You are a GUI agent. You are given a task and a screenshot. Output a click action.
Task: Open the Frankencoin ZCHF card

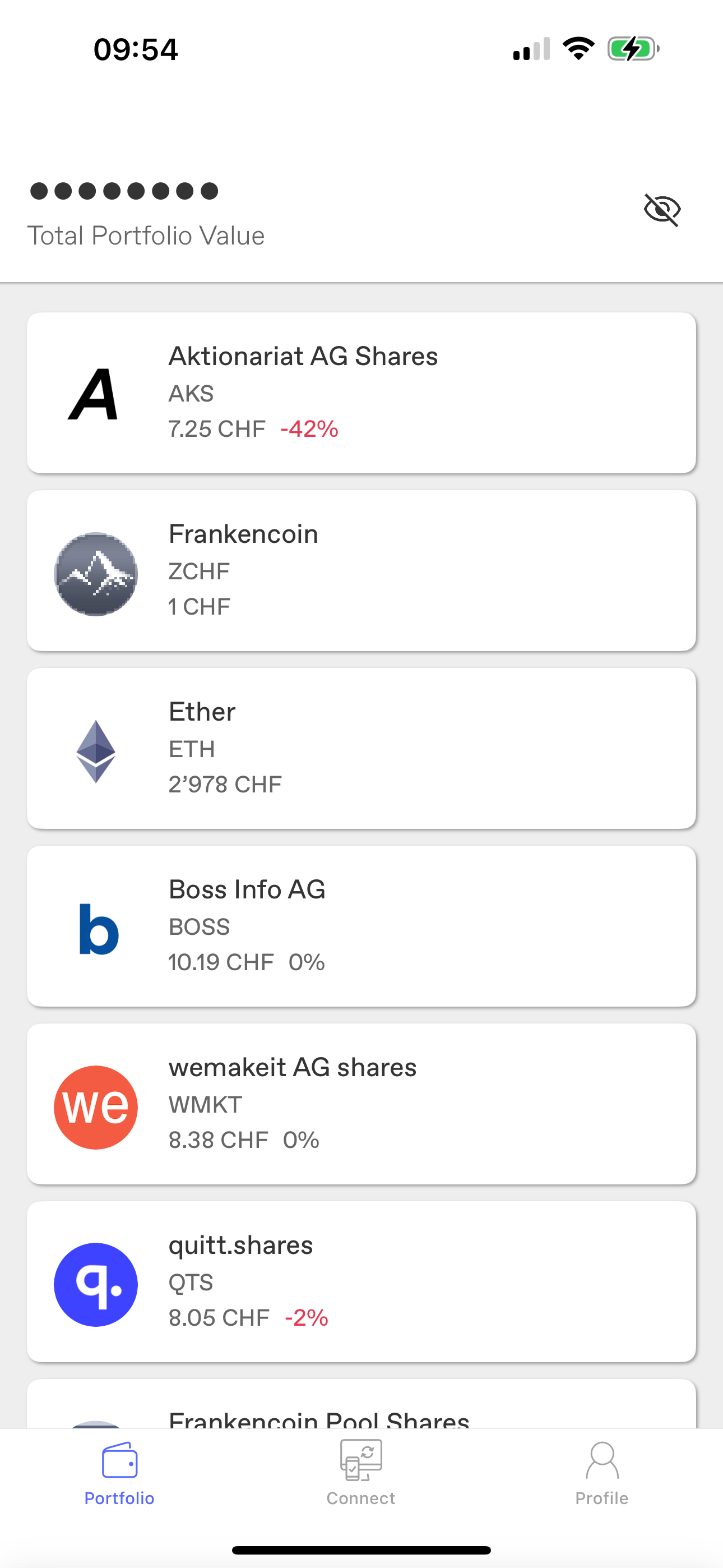click(361, 570)
